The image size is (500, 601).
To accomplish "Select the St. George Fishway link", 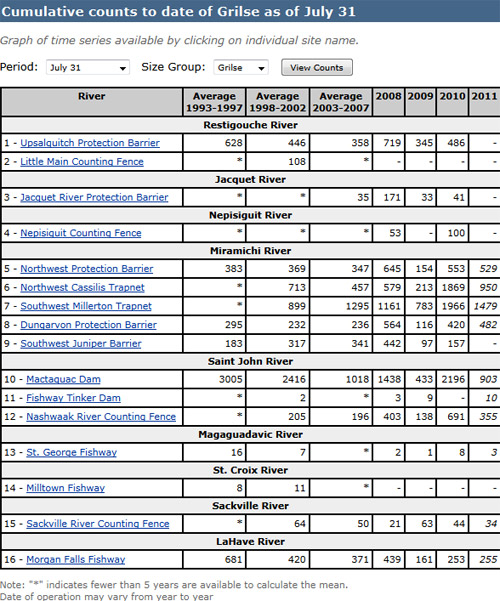I will click(71, 452).
